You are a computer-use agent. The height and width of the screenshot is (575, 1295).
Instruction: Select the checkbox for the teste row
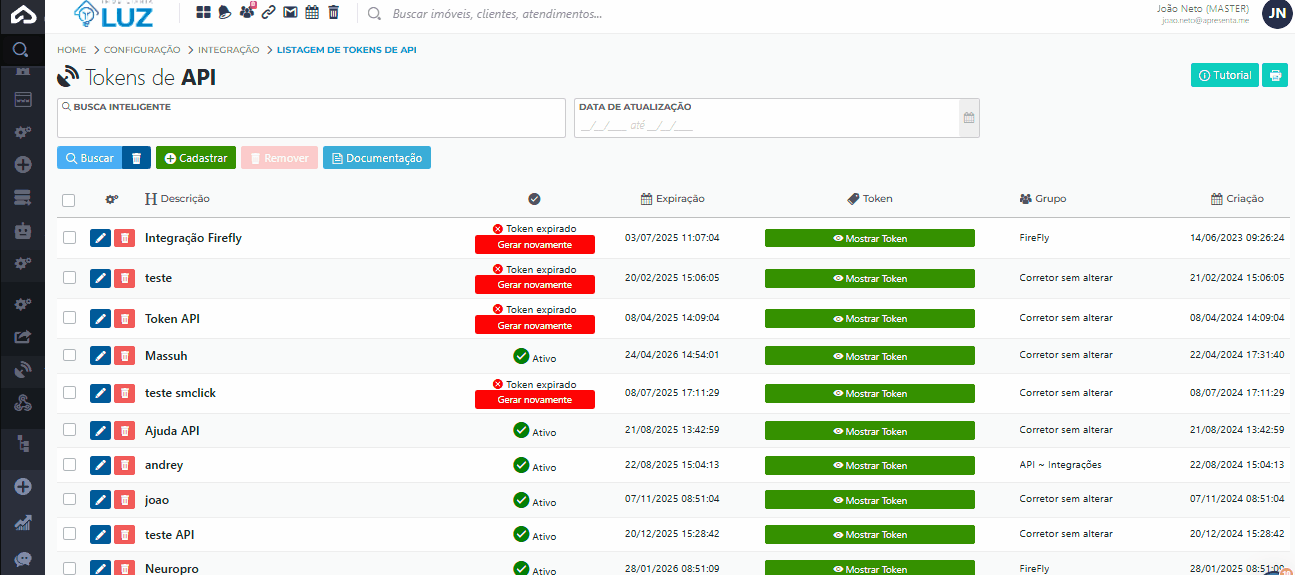click(x=69, y=278)
